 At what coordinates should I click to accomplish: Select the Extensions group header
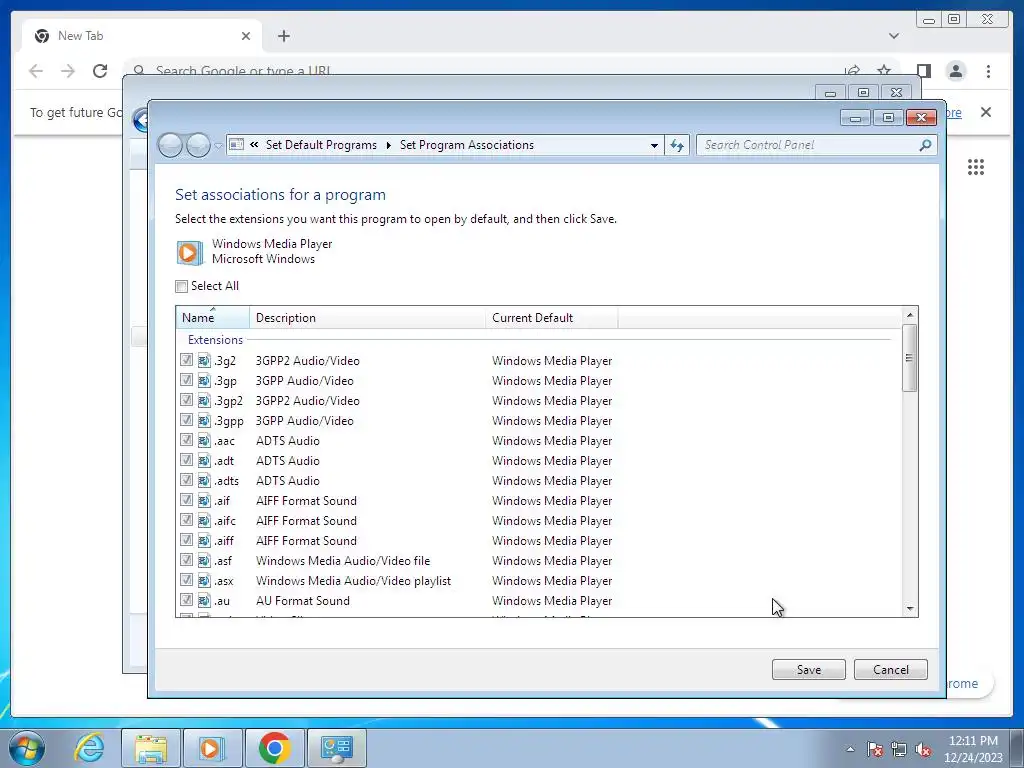tap(216, 340)
